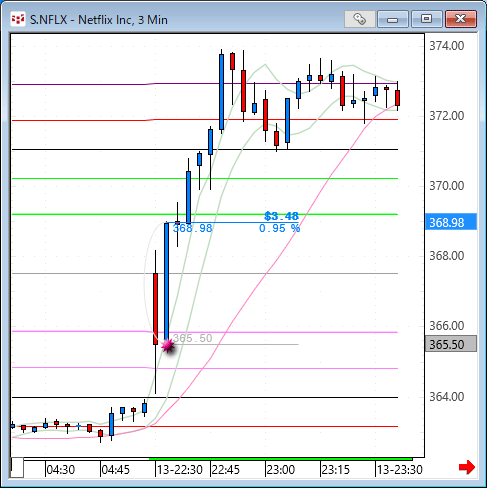
Task: Click the 366.00 price axis label
Action: 446,326
